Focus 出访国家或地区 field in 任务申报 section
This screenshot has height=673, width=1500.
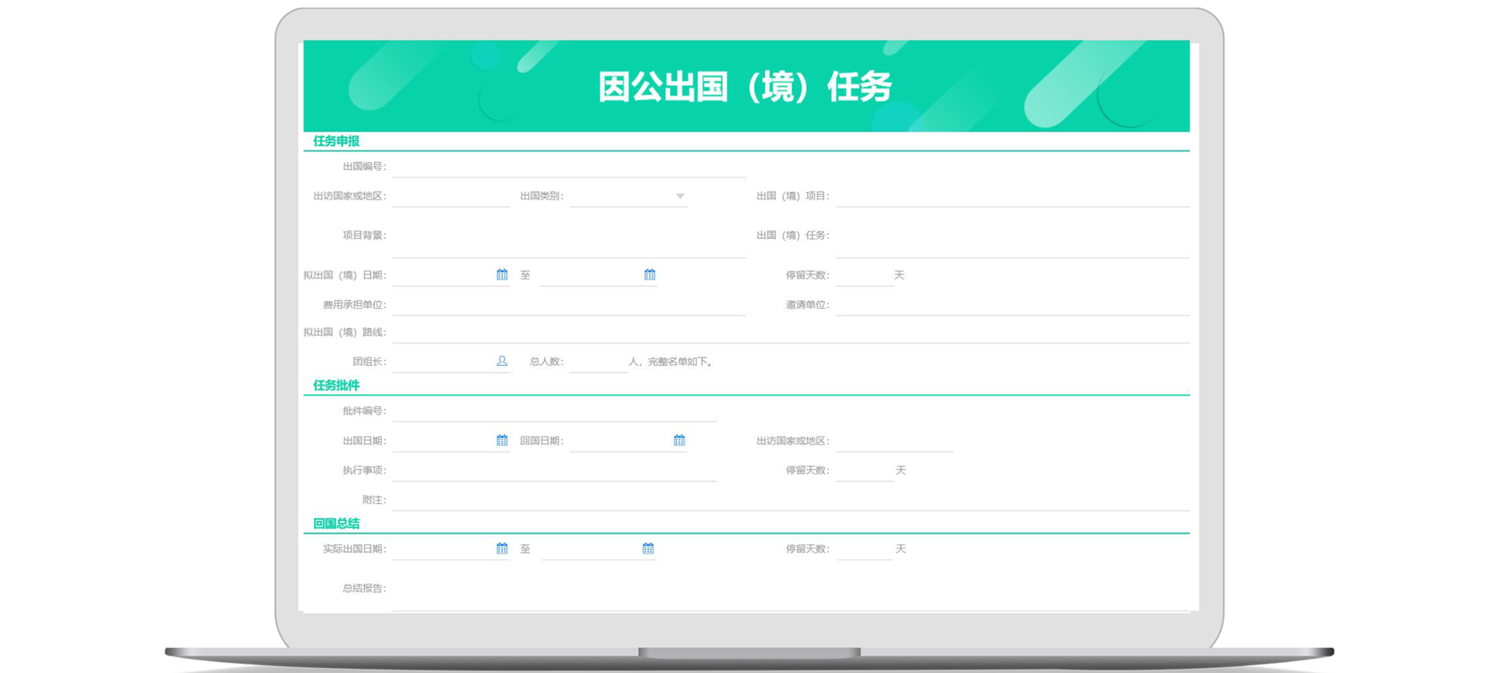(450, 196)
